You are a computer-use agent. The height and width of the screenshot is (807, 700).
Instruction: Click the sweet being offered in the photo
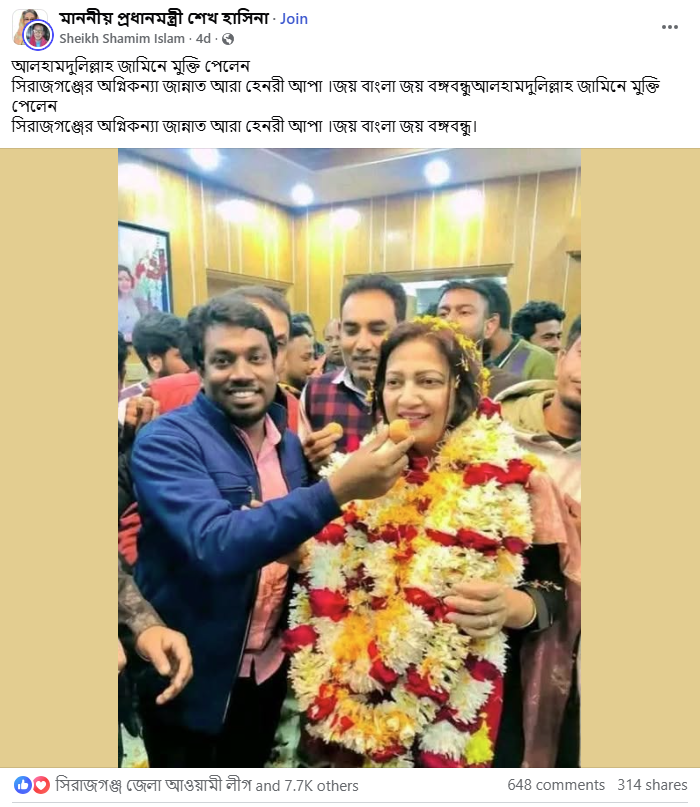click(x=399, y=430)
